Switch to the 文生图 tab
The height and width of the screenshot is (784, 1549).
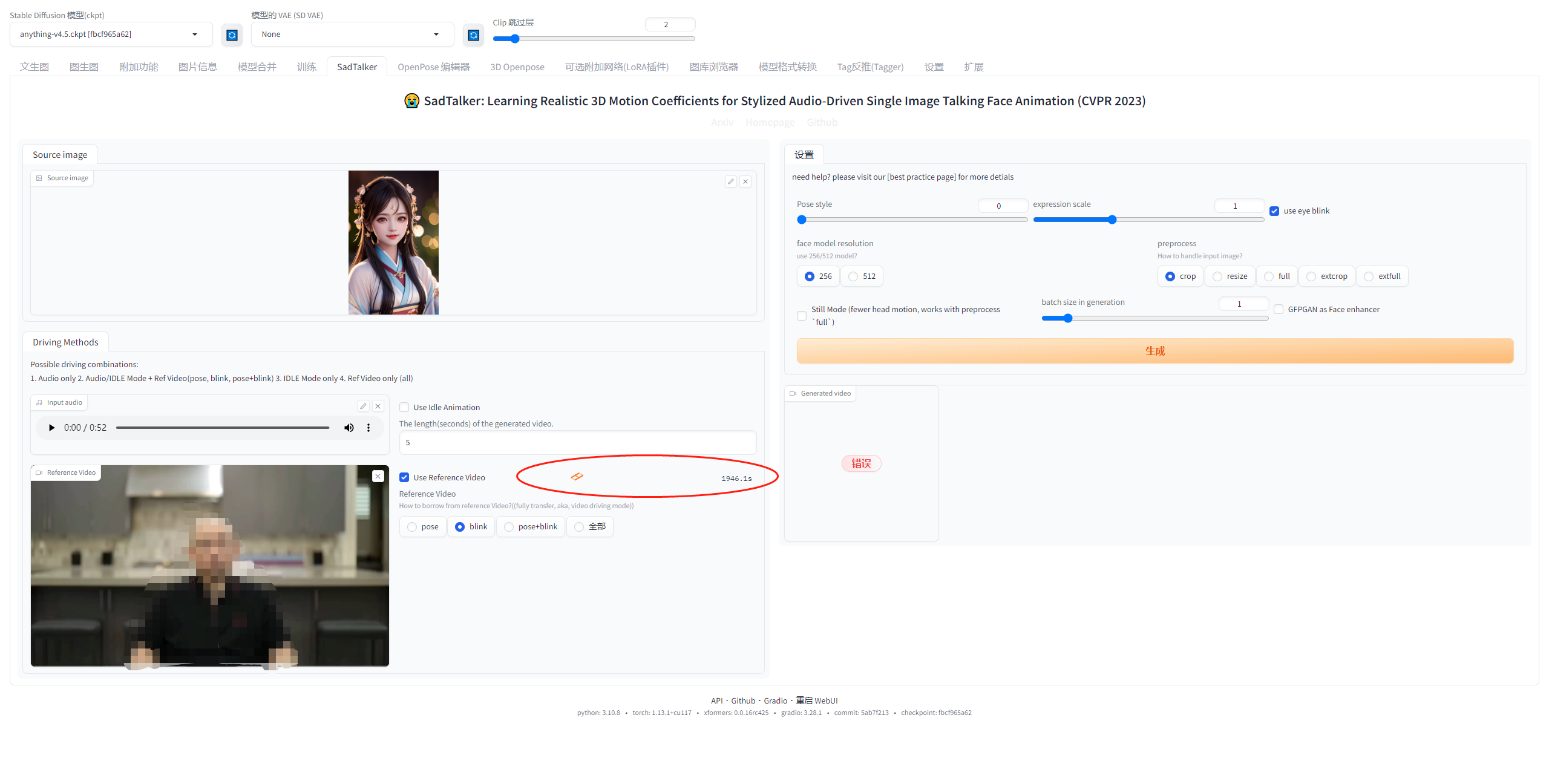(34, 67)
